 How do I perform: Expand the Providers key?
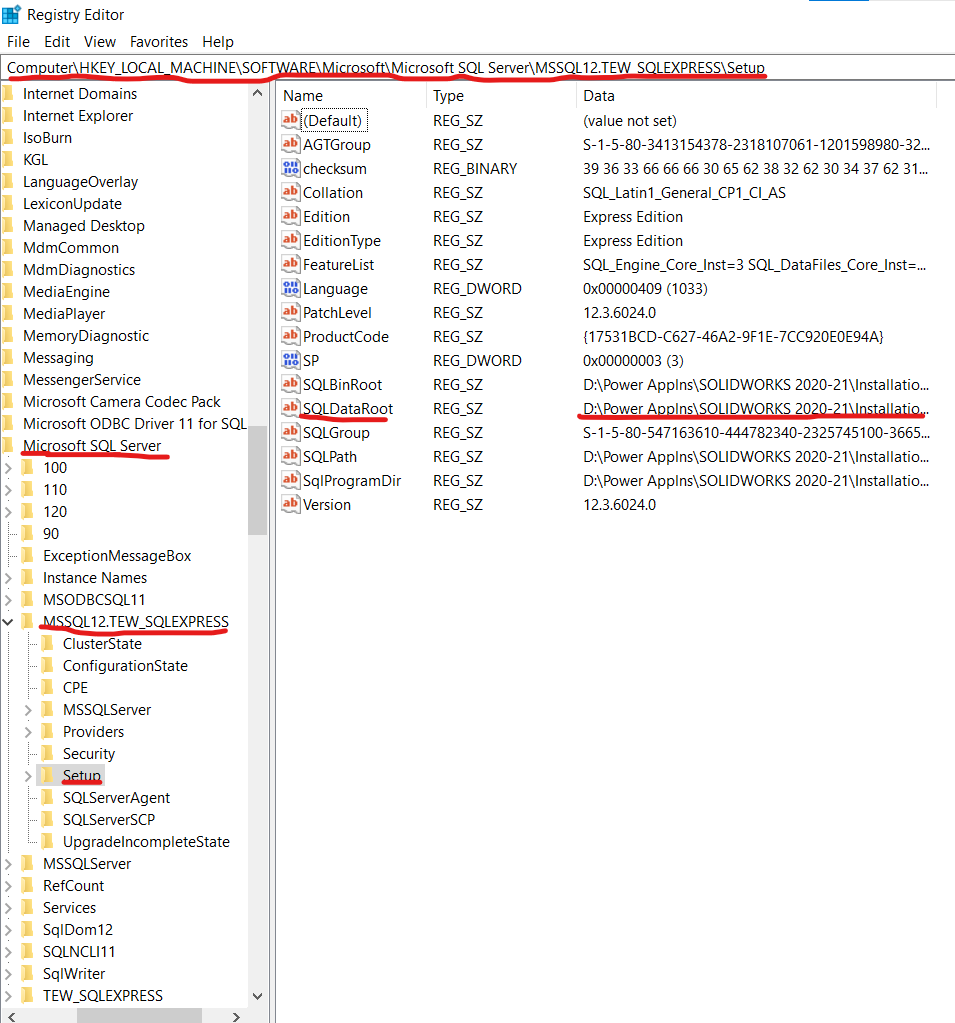coord(28,732)
